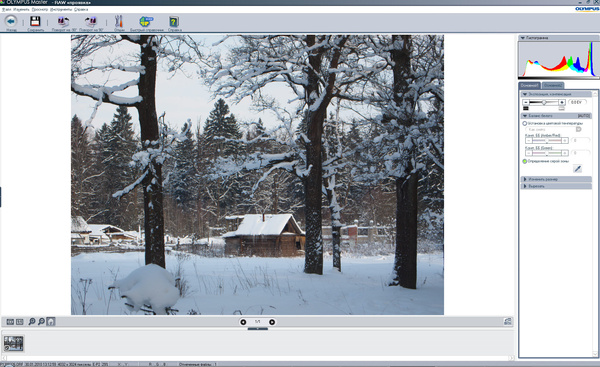Expand the Crop section
Image resolution: width=600 pixels, height=367 pixels.
(x=525, y=186)
